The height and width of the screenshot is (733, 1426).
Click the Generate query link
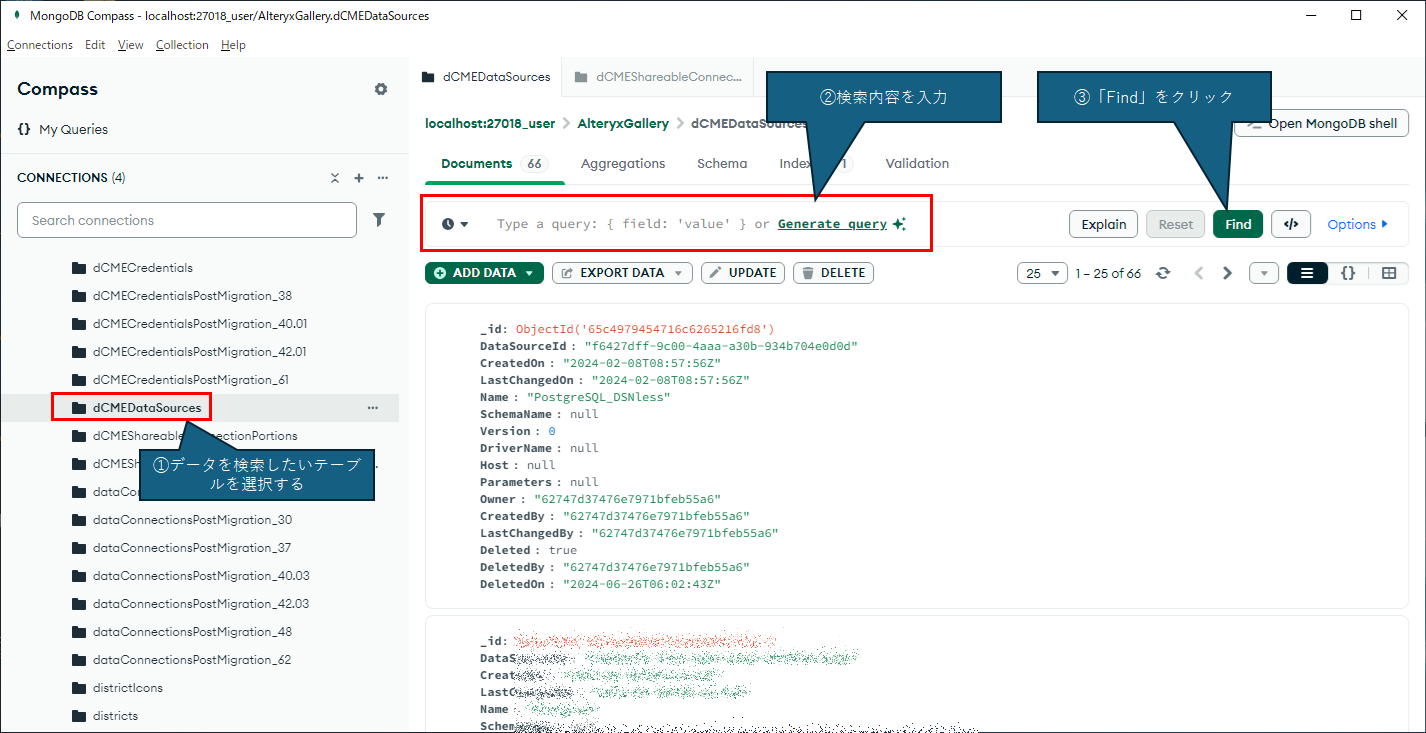832,224
